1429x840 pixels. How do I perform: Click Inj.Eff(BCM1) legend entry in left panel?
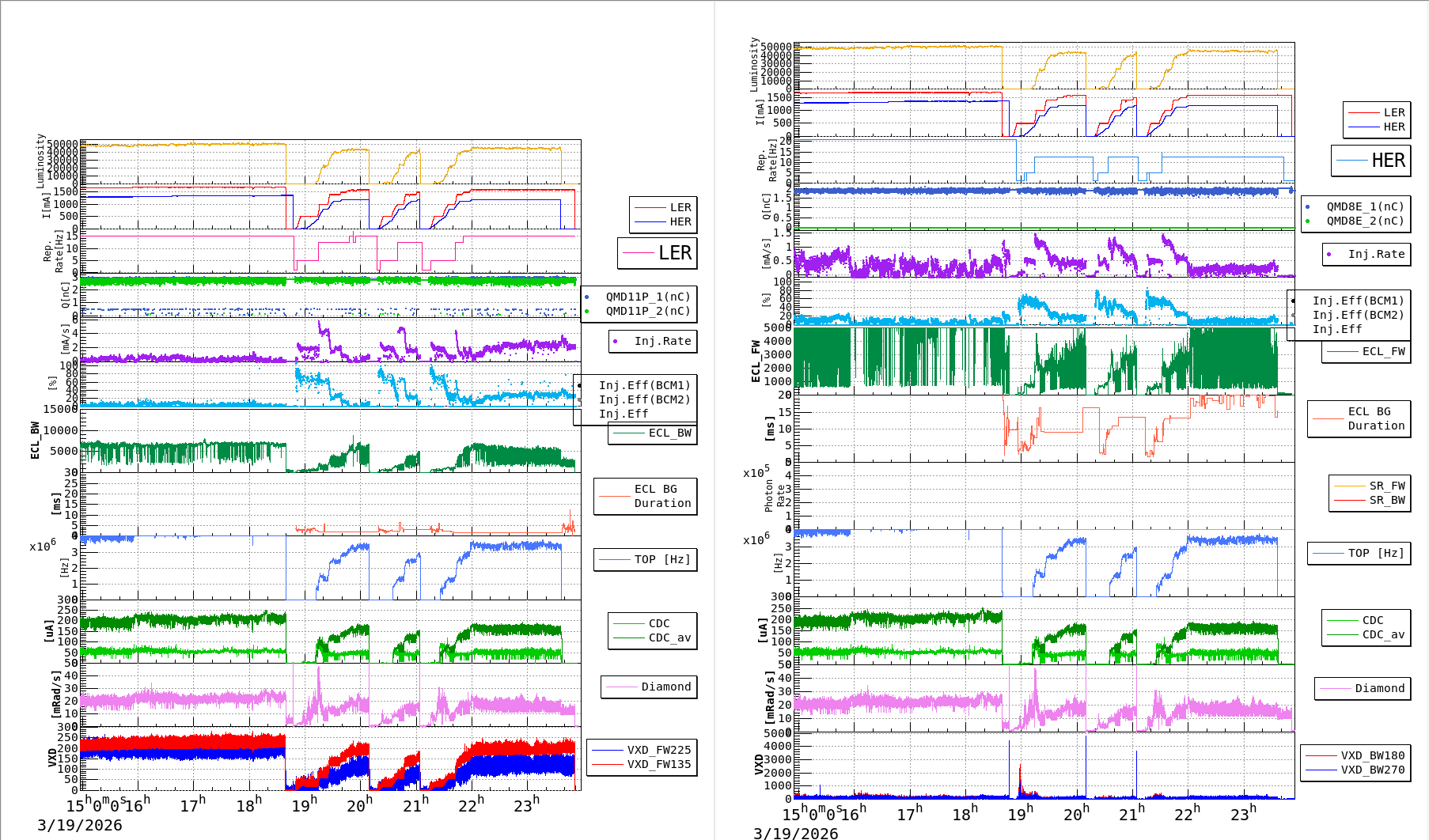[x=643, y=385]
